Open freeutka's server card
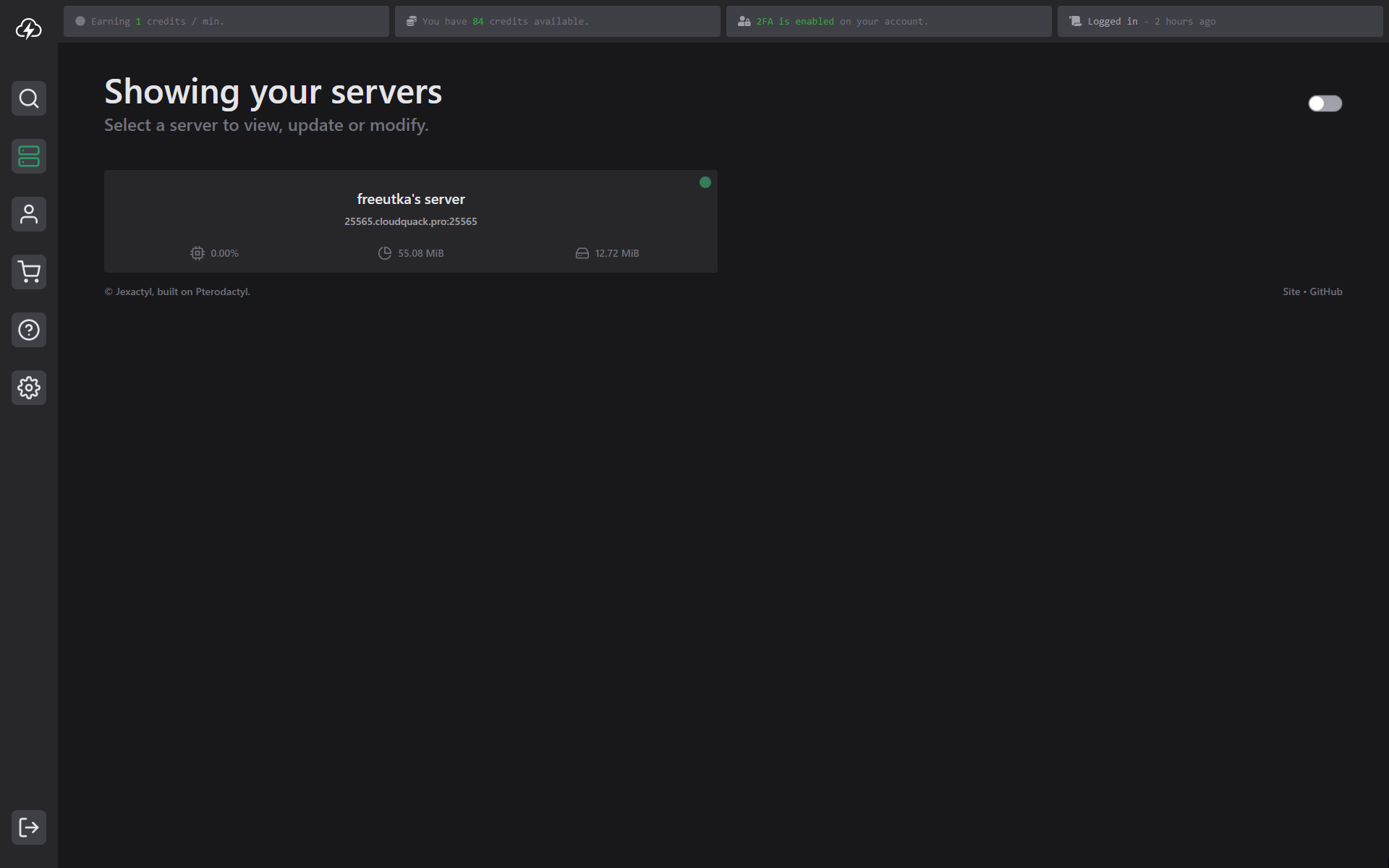This screenshot has width=1389, height=868. click(411, 221)
